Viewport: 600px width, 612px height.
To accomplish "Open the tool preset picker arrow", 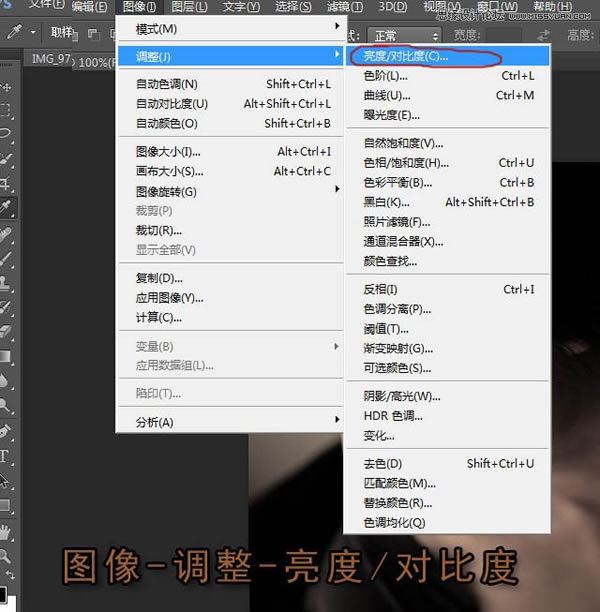I will click(33, 32).
